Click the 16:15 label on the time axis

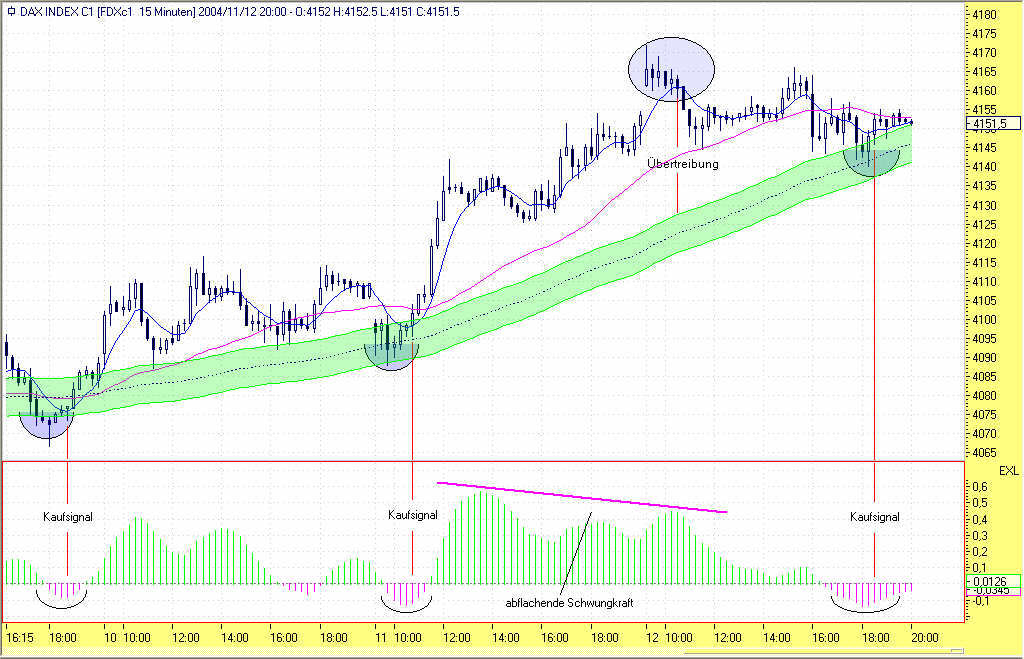tap(20, 637)
